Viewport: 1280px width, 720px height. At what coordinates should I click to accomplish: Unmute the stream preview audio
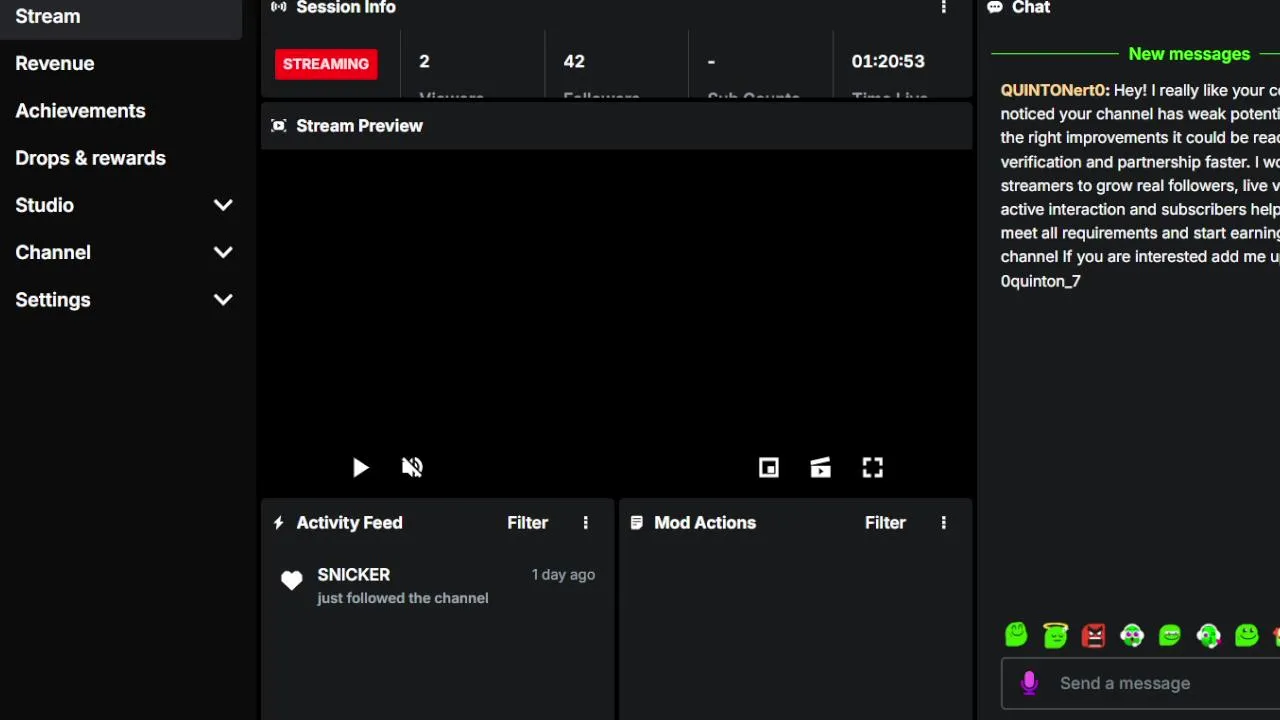(412, 467)
